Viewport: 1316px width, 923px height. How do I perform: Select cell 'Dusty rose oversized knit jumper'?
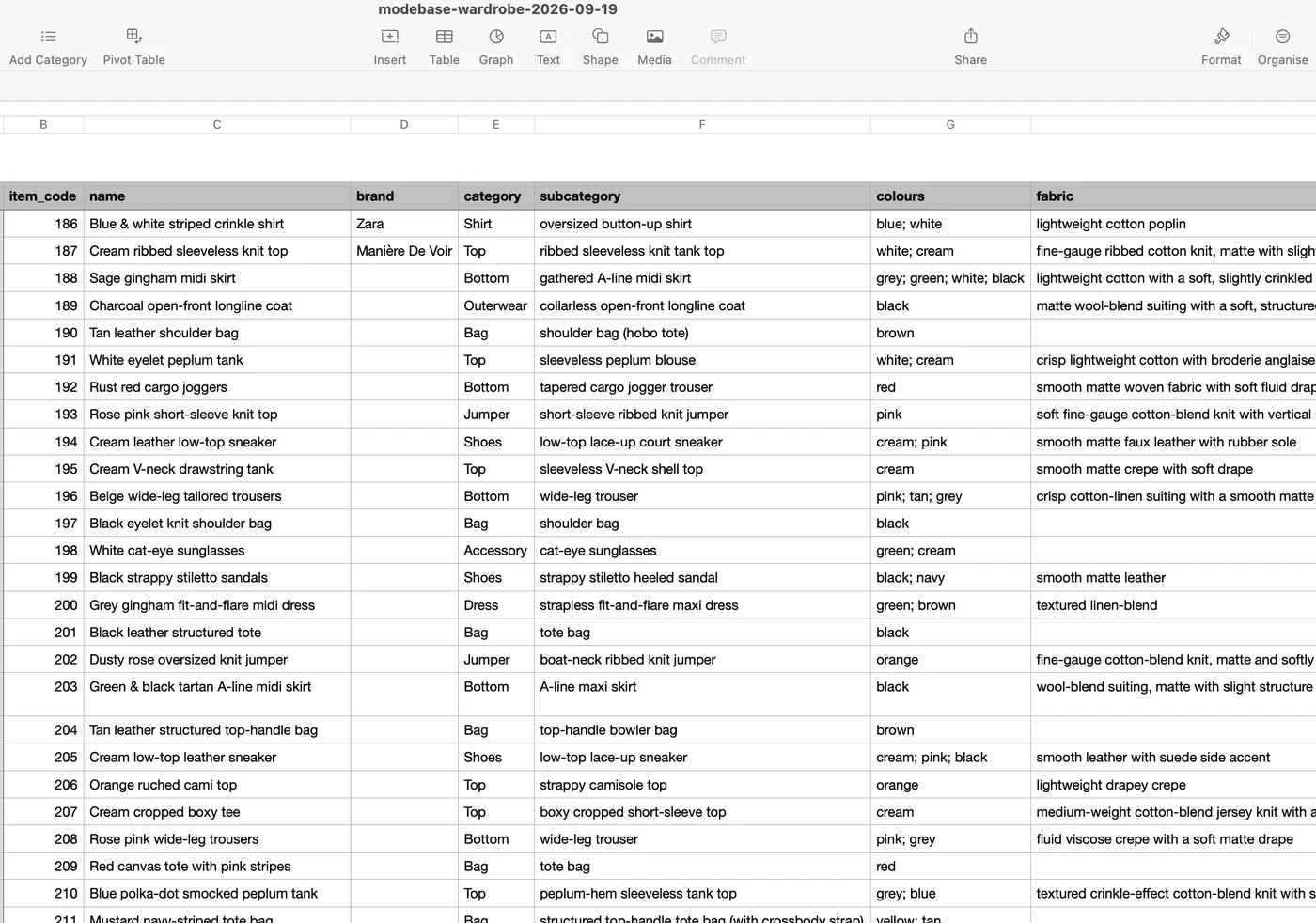tap(217, 660)
